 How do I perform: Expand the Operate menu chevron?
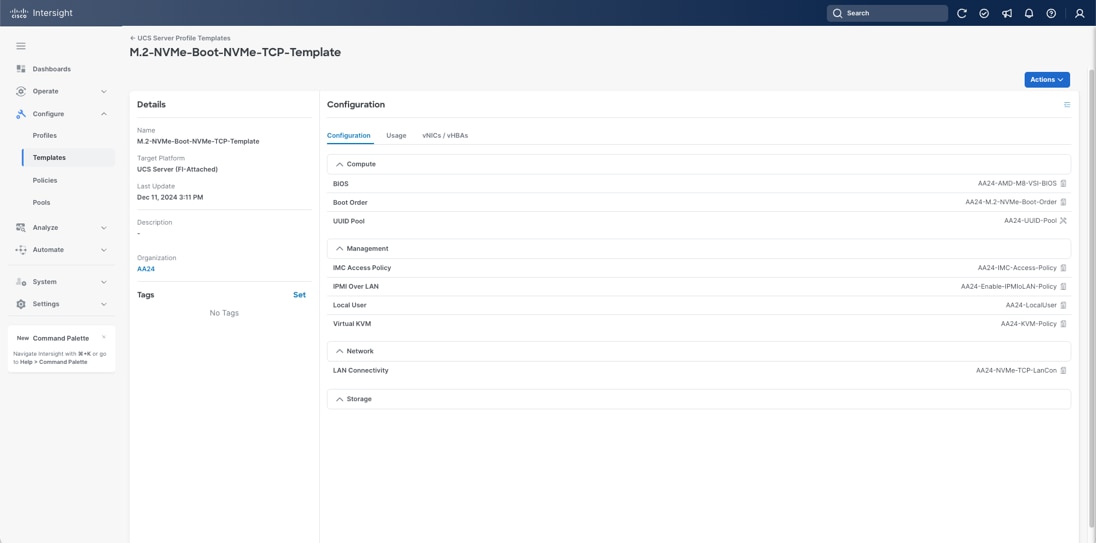[x=104, y=92]
